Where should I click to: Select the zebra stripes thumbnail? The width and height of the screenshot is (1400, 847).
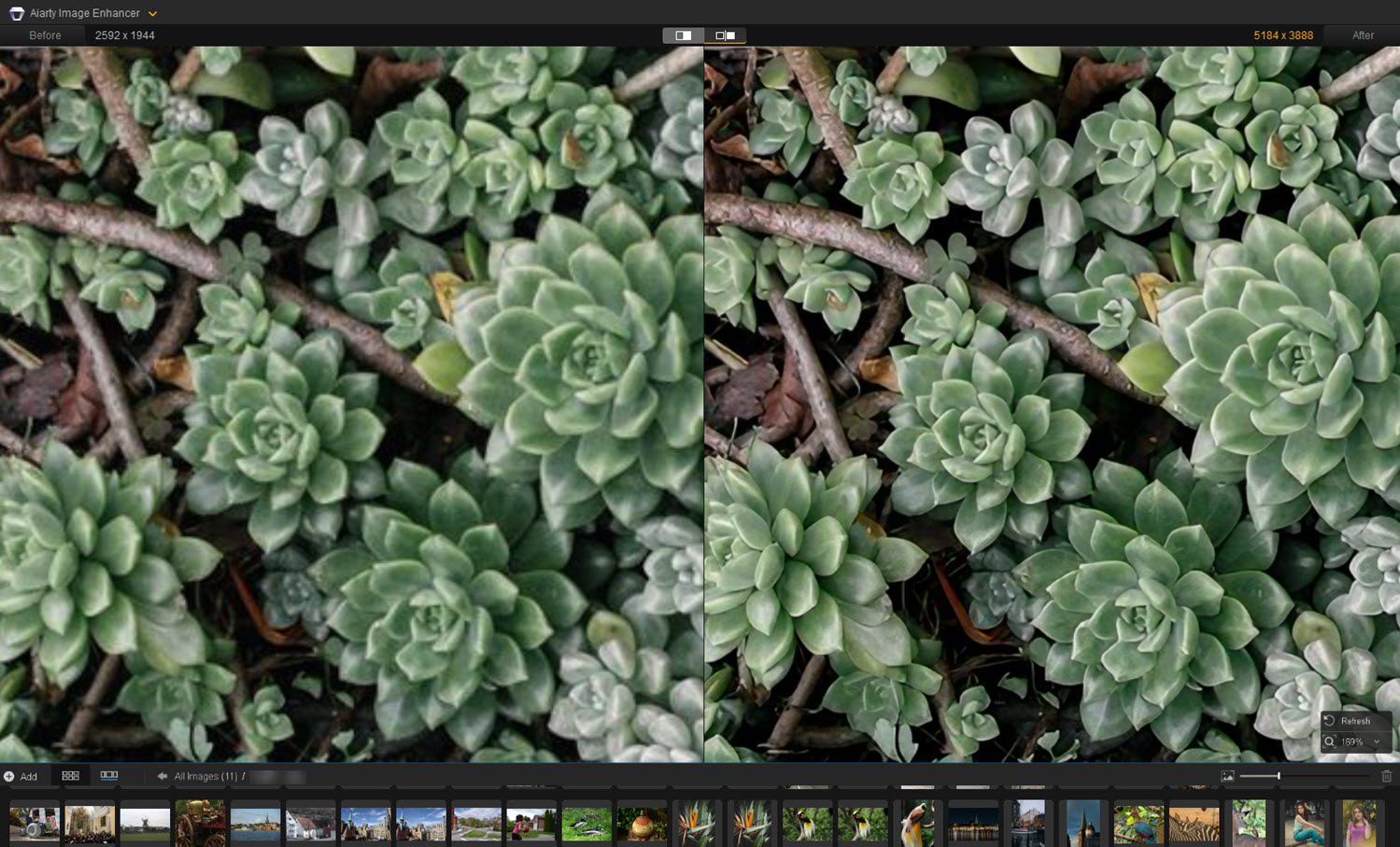click(1194, 824)
